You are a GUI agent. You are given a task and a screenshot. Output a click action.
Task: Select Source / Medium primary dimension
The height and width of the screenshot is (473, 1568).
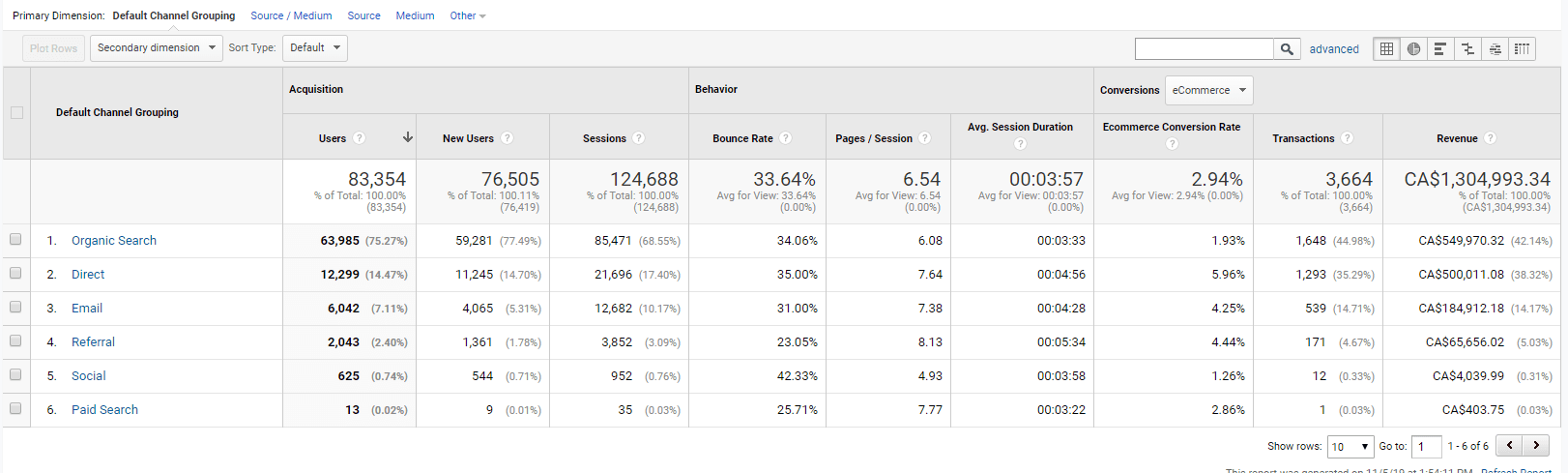pyautogui.click(x=291, y=15)
